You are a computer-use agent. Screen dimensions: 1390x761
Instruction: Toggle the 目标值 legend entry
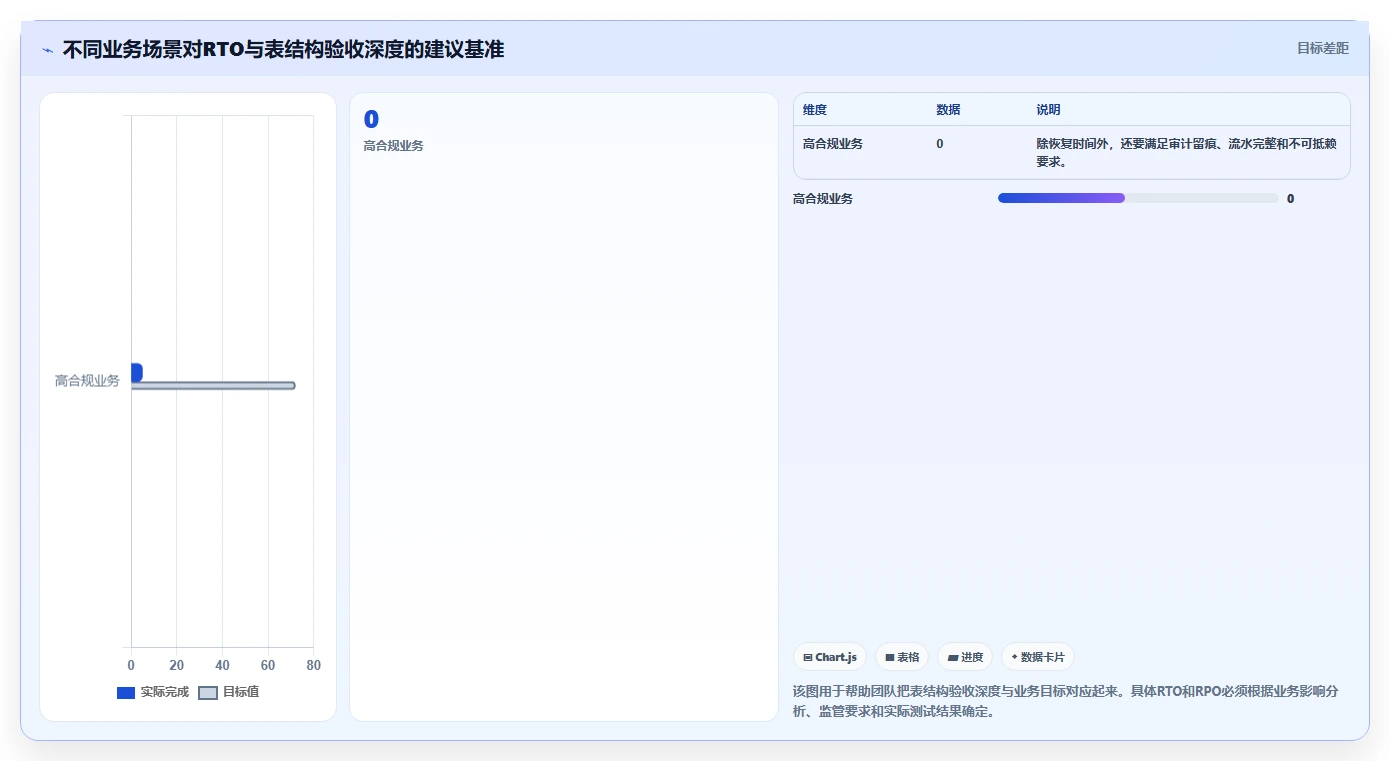pyautogui.click(x=229, y=692)
